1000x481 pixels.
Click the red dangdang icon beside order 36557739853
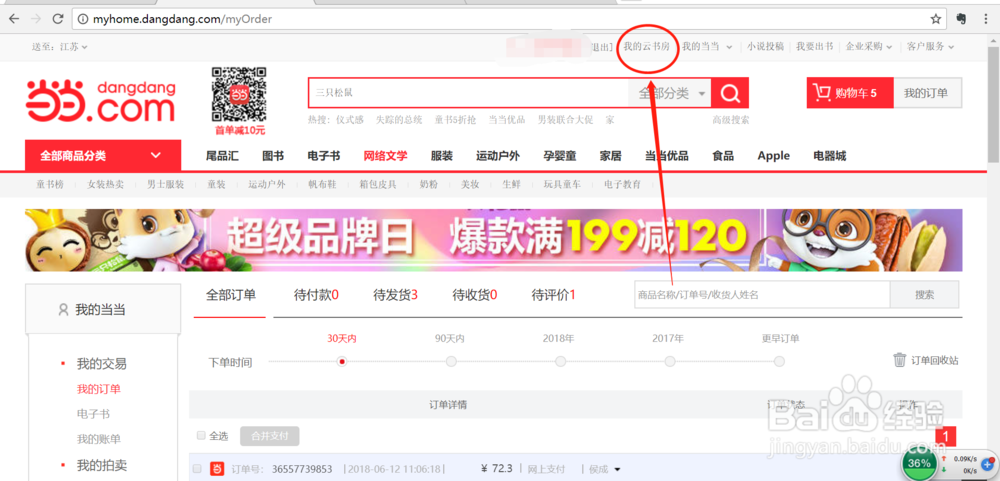[x=217, y=469]
